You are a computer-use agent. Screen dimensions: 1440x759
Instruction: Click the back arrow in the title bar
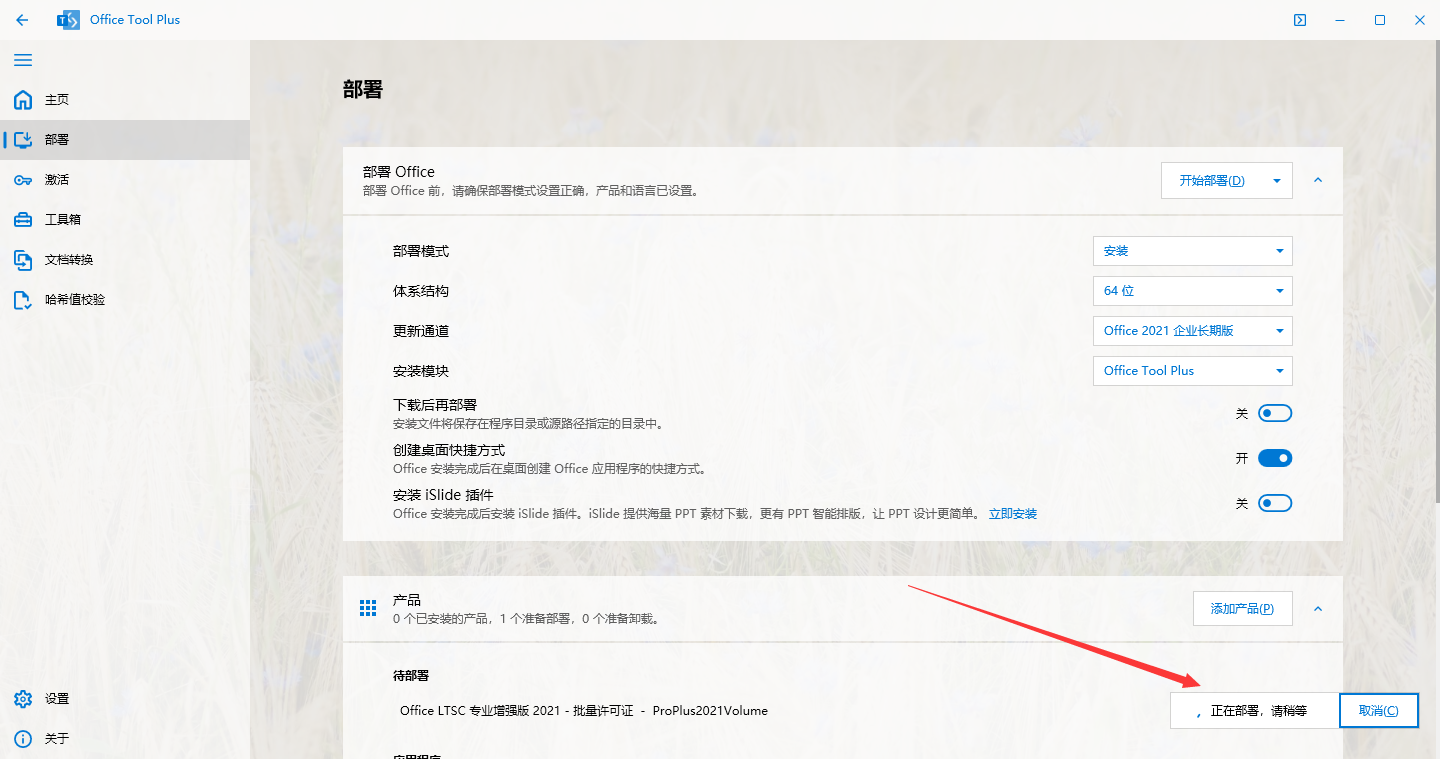(x=22, y=19)
